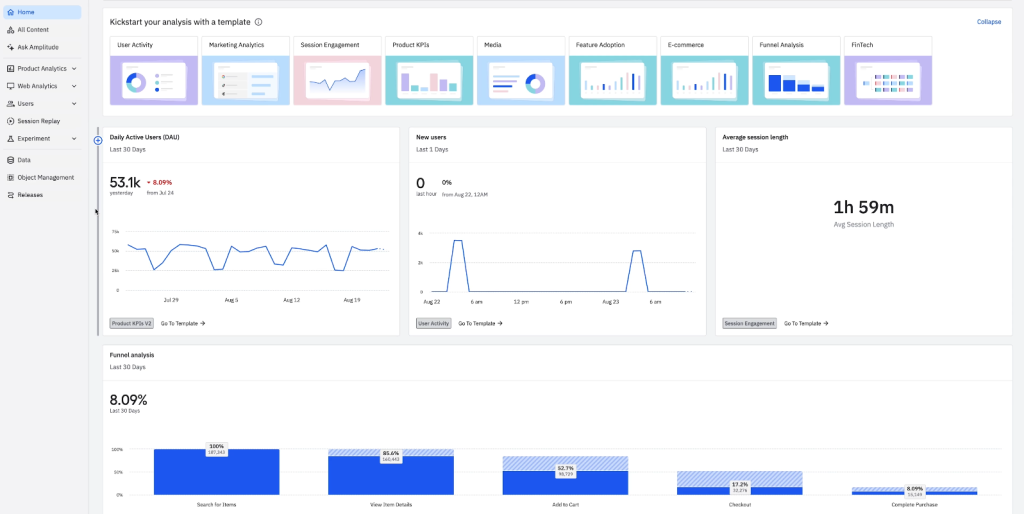This screenshot has width=1024, height=514.
Task: Open Go To Template under the DAU chart
Action: 182,324
